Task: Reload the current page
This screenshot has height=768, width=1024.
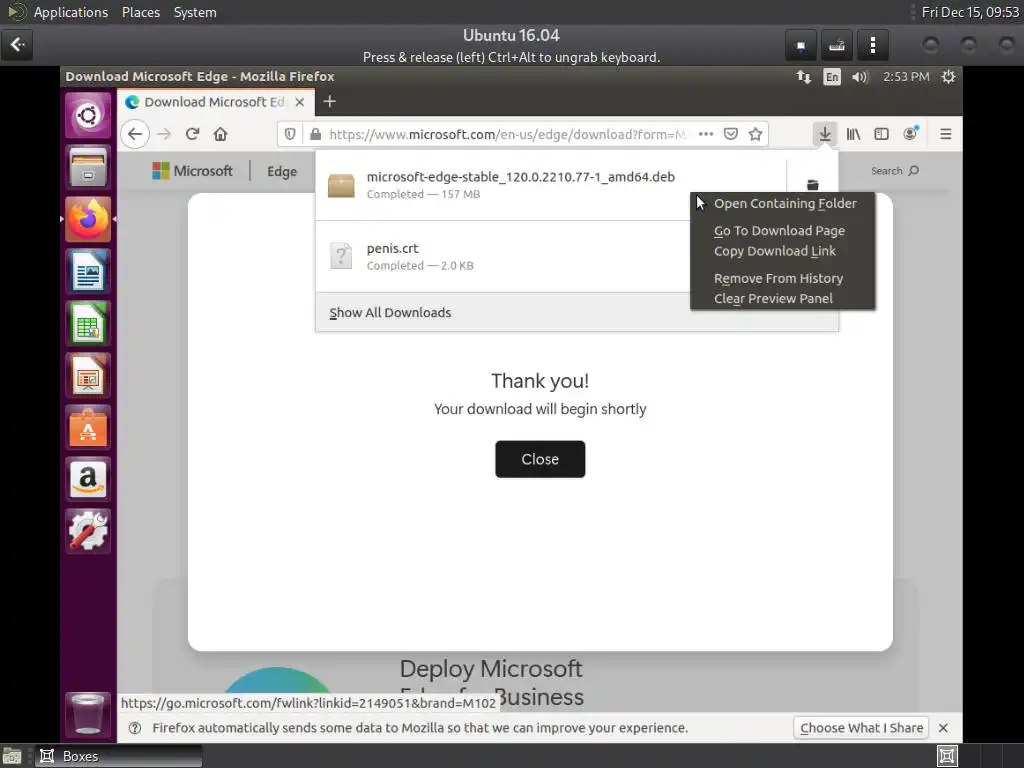Action: [x=192, y=134]
